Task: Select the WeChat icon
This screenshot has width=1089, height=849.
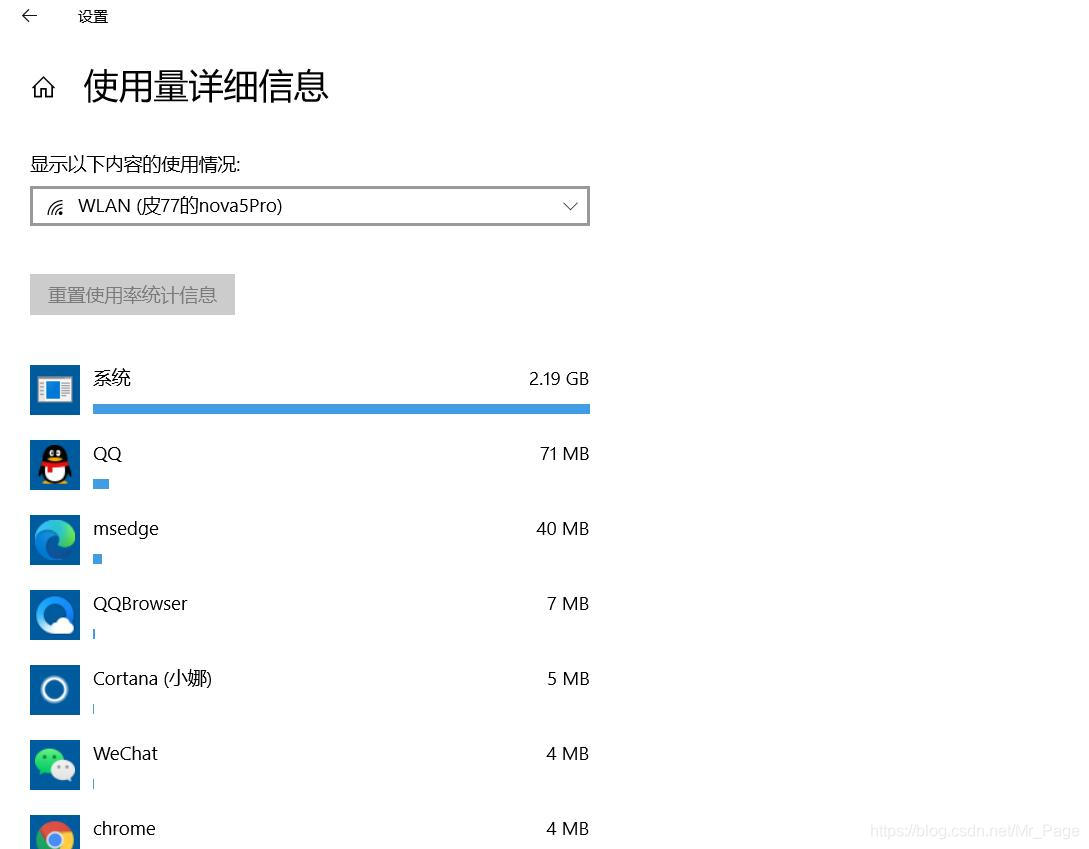Action: click(x=55, y=765)
